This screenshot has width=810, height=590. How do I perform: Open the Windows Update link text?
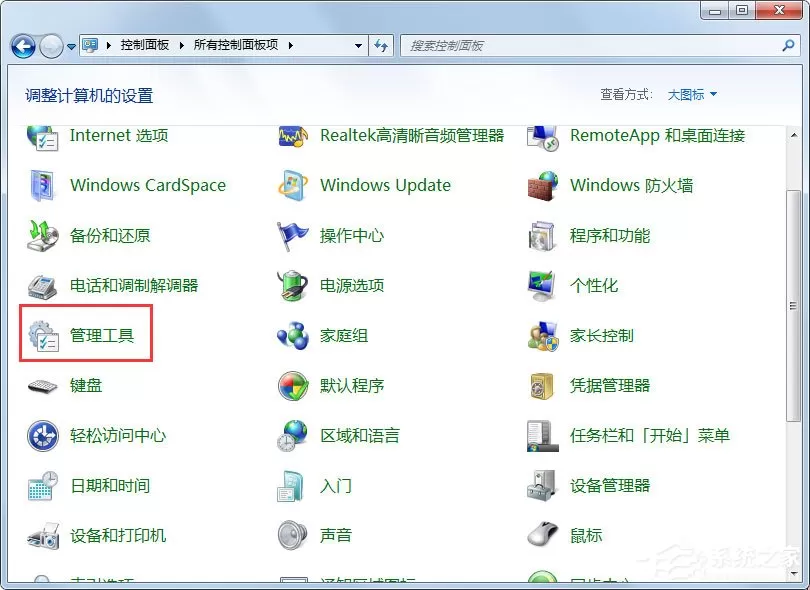[385, 185]
